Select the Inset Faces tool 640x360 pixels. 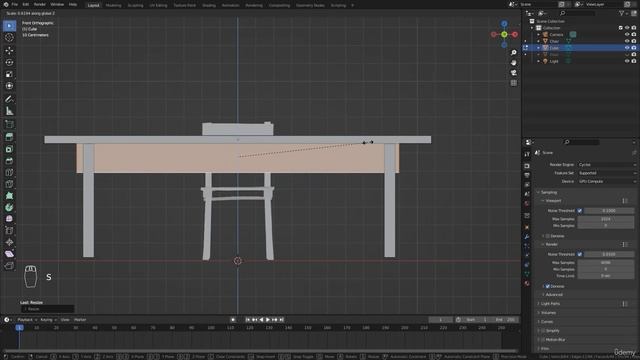pos(9,149)
